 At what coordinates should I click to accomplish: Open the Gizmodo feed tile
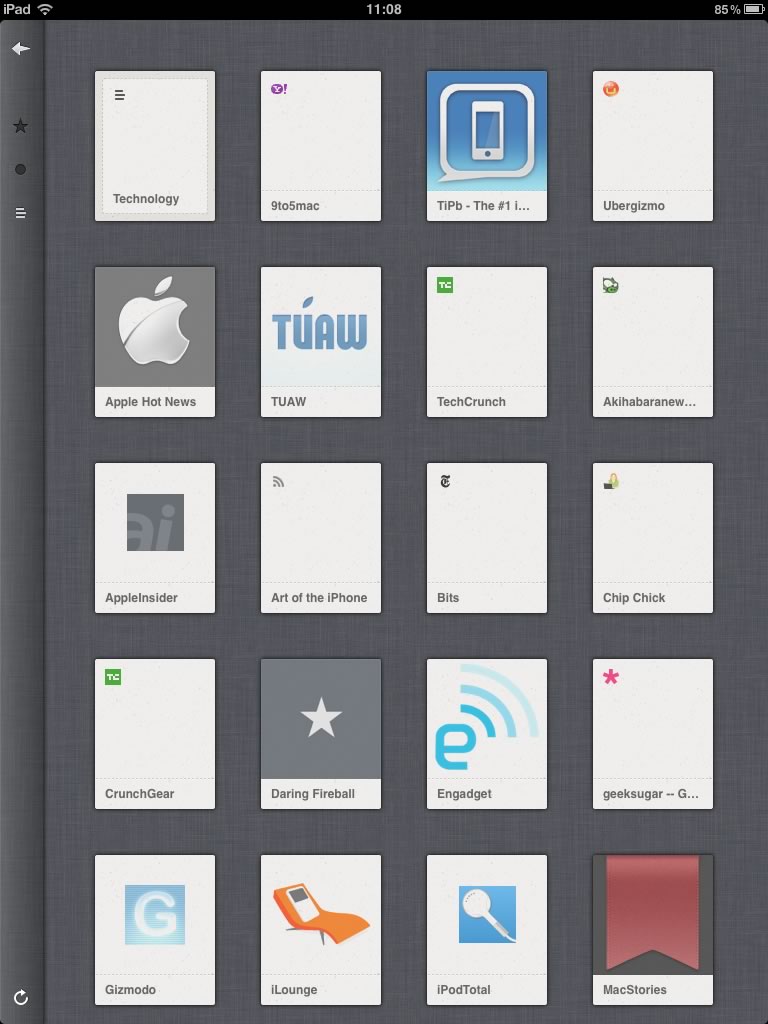pyautogui.click(x=155, y=929)
